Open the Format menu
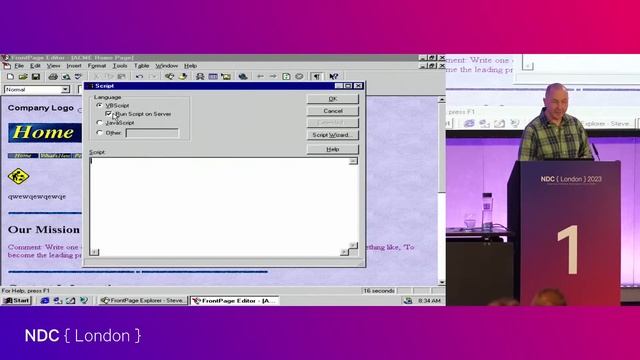 [97, 66]
